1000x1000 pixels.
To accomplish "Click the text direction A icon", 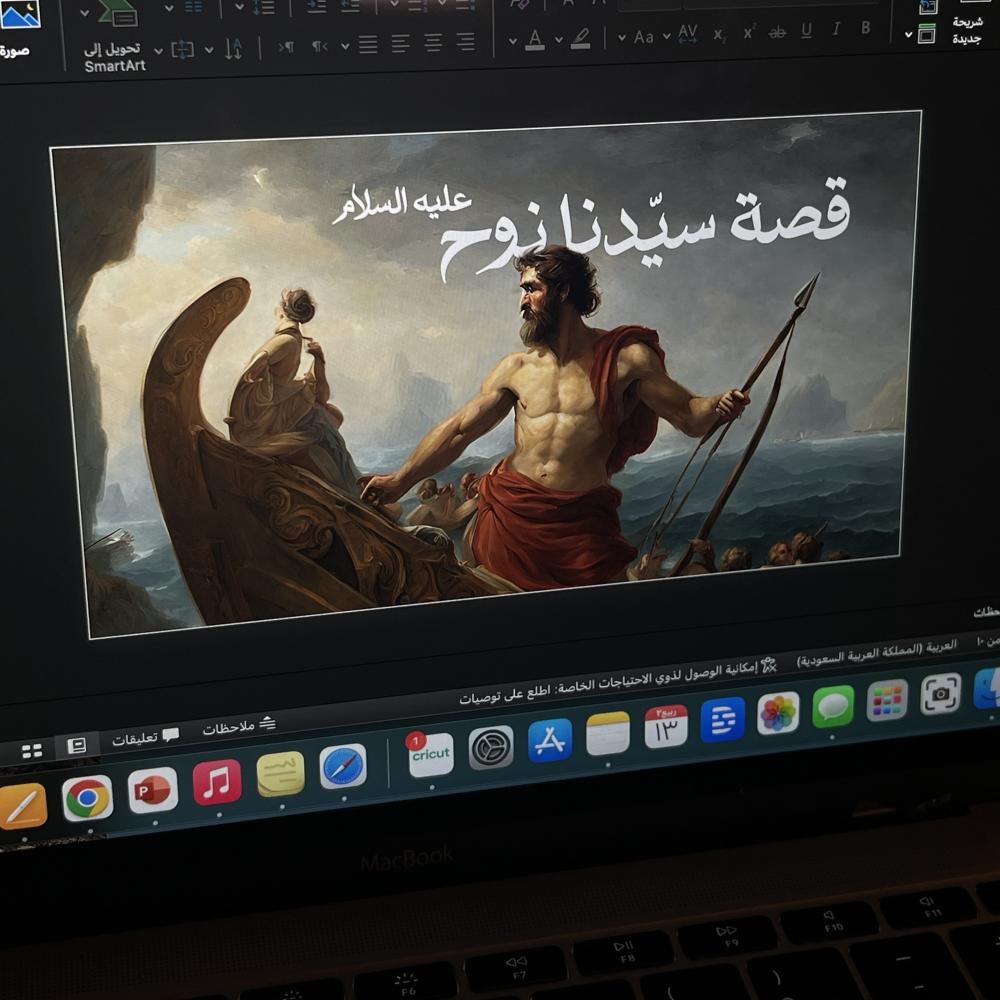I will click(x=233, y=49).
